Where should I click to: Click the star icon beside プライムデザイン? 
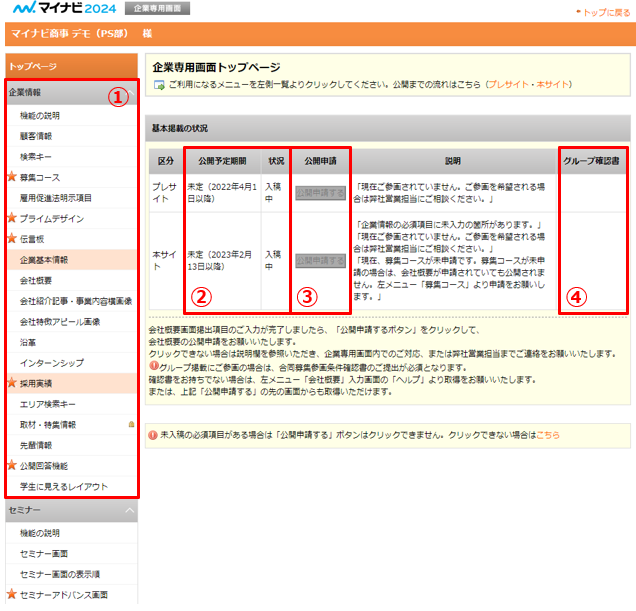point(12,218)
